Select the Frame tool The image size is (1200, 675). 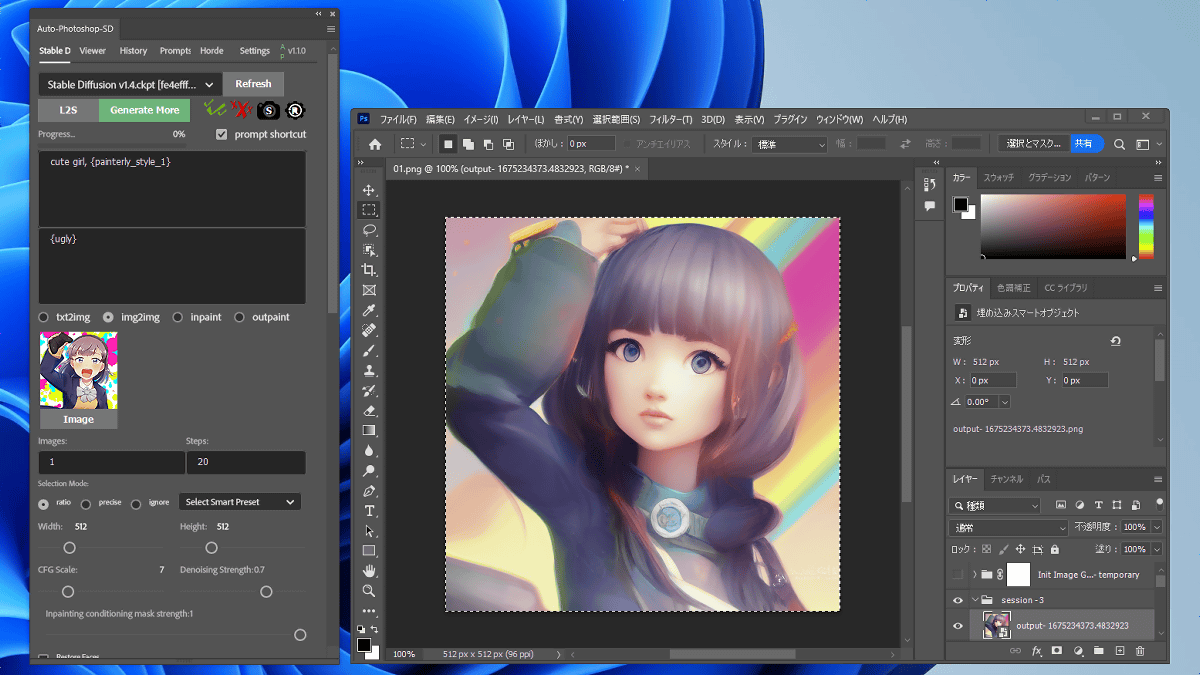click(x=369, y=291)
